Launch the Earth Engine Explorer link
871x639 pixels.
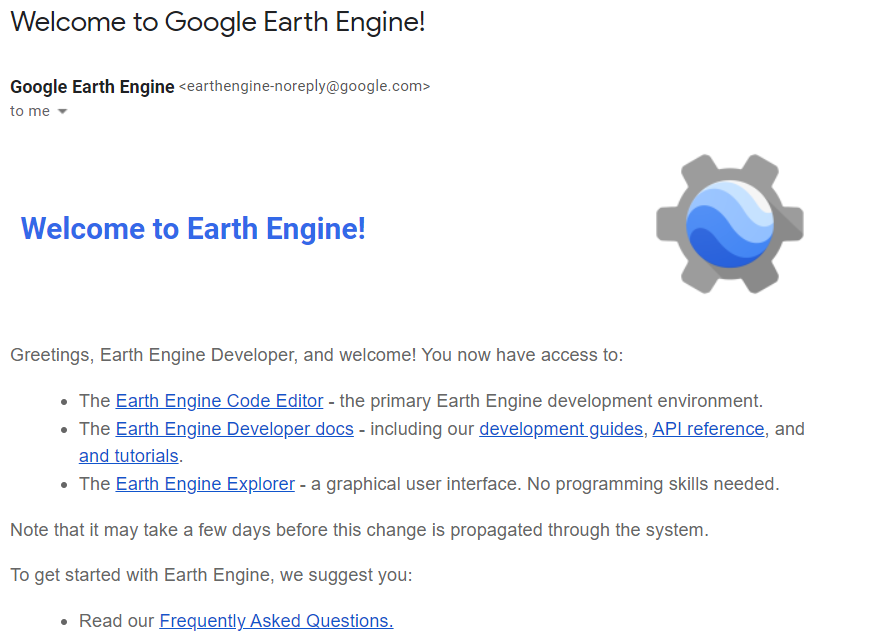[x=205, y=484]
